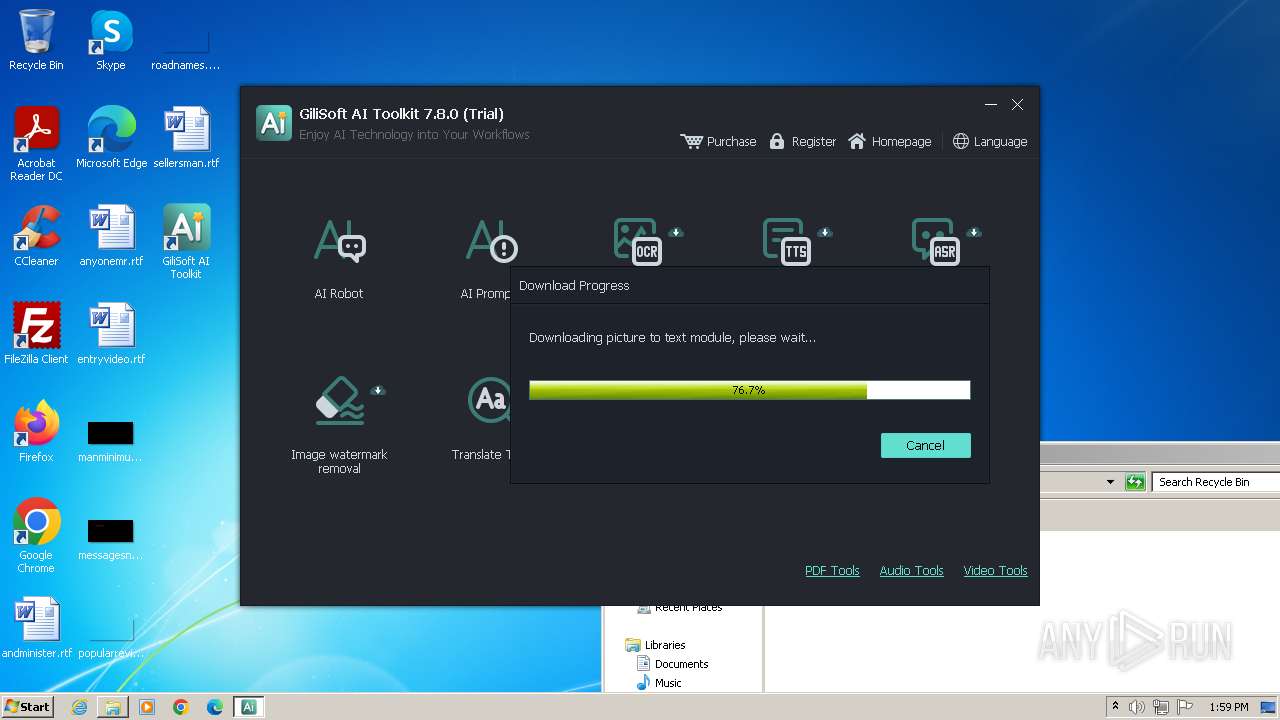1280x720 pixels.
Task: Open the Video Tools link
Action: 995,570
